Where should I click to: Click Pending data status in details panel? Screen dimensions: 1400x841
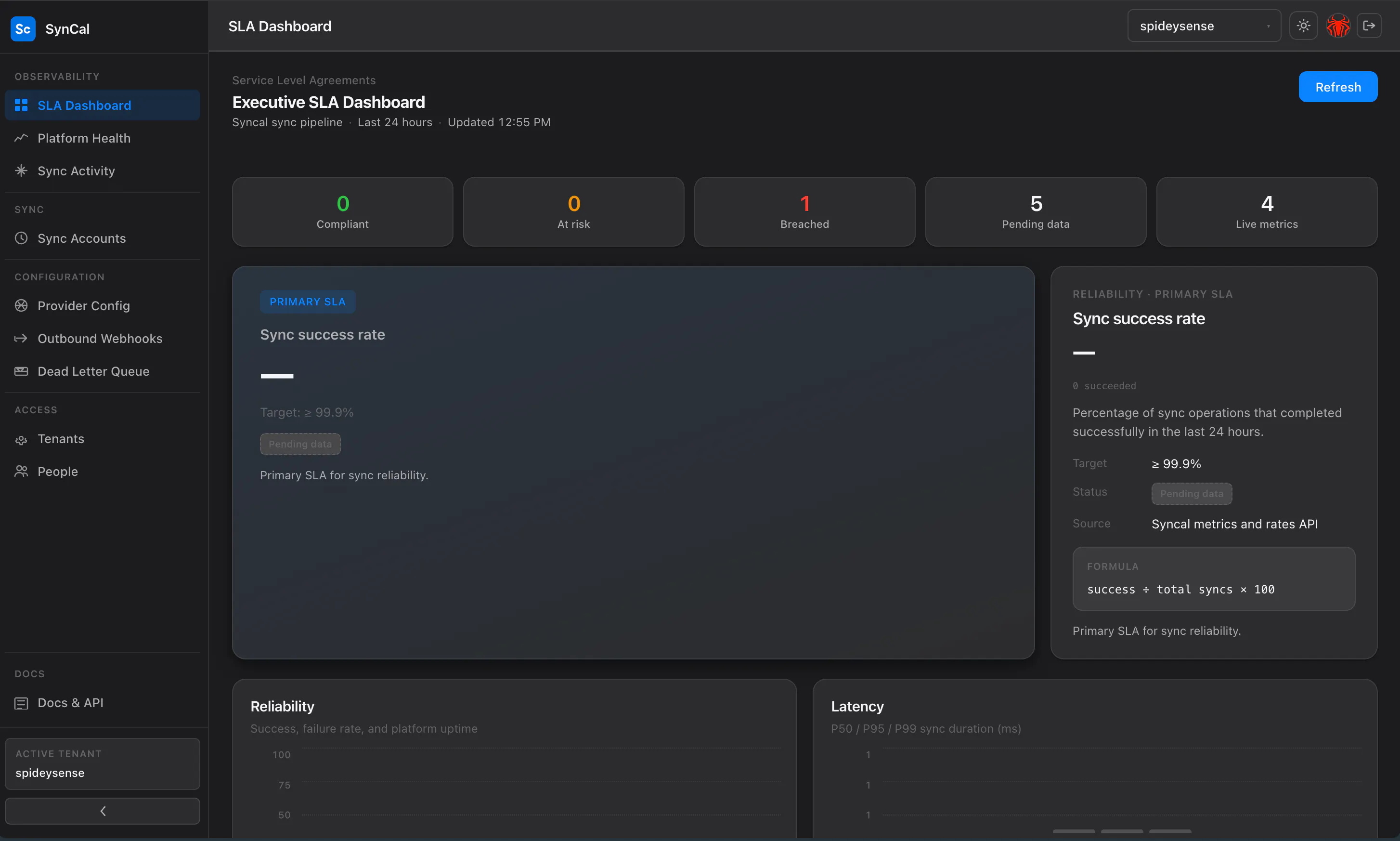(1192, 494)
